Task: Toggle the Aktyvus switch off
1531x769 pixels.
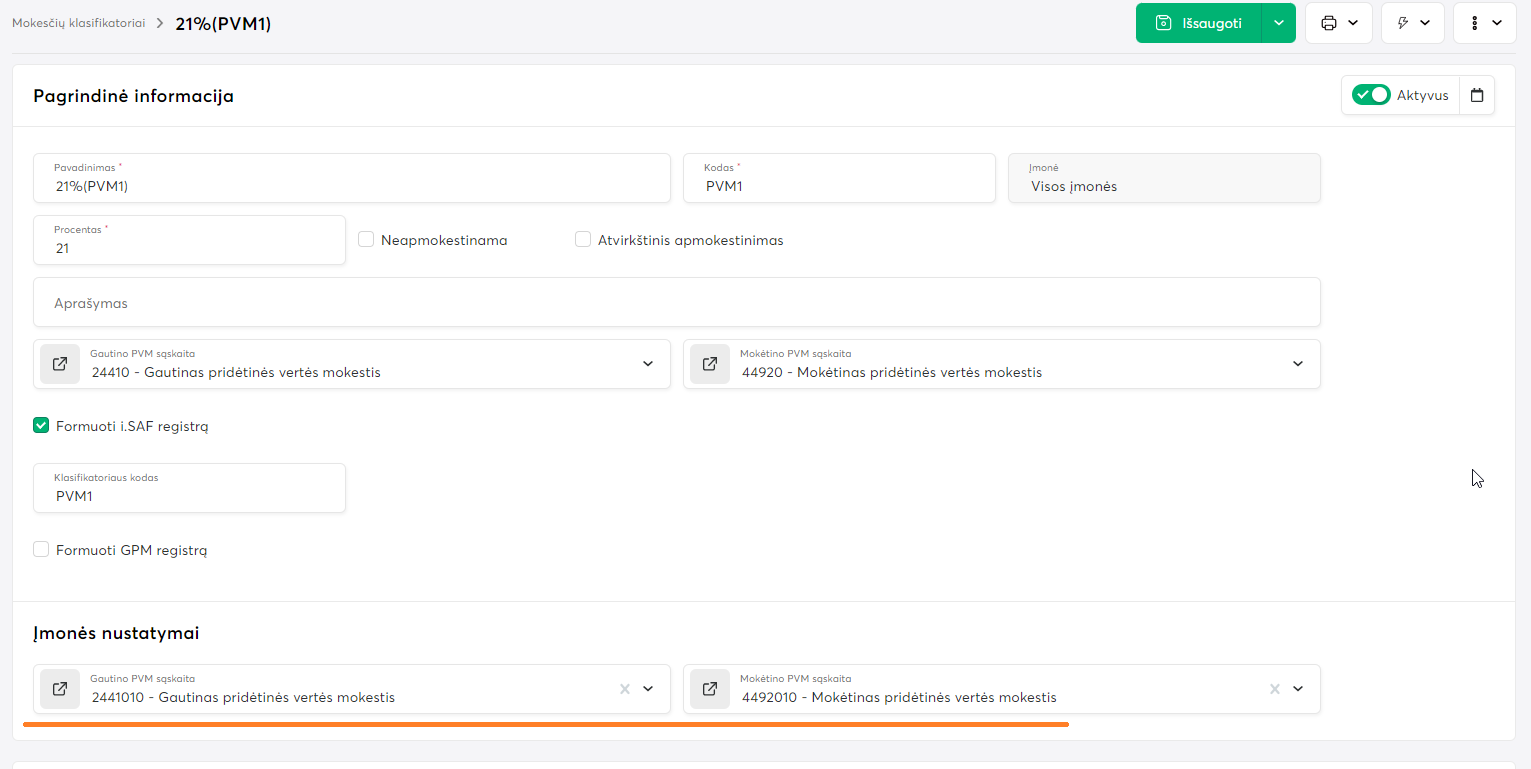Action: [1371, 95]
